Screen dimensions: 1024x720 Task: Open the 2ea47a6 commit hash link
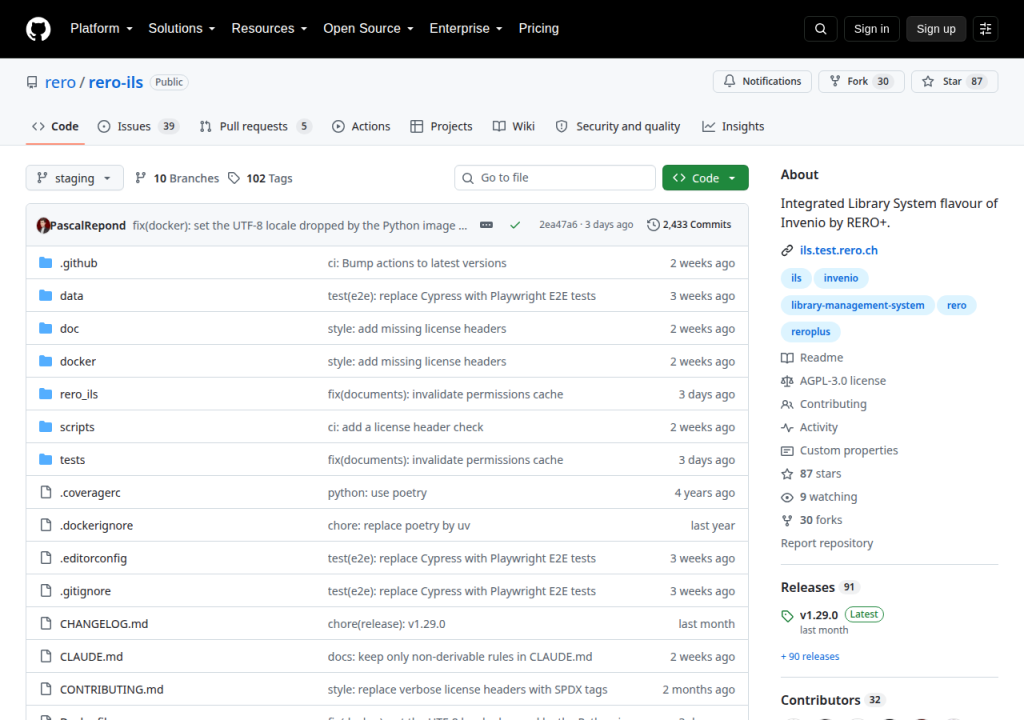coord(558,225)
